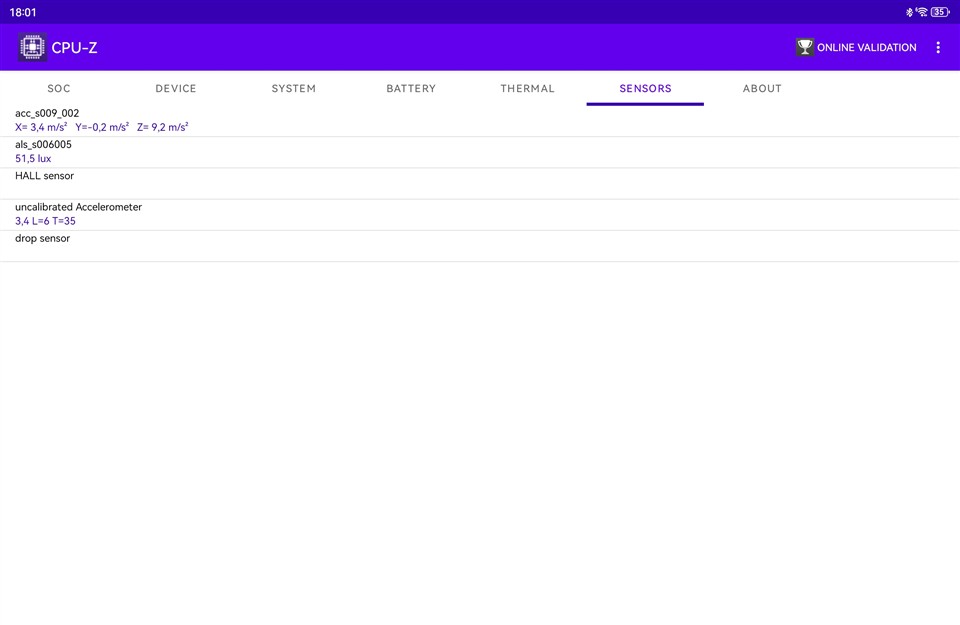Click the trophy icon for online validation

(804, 47)
